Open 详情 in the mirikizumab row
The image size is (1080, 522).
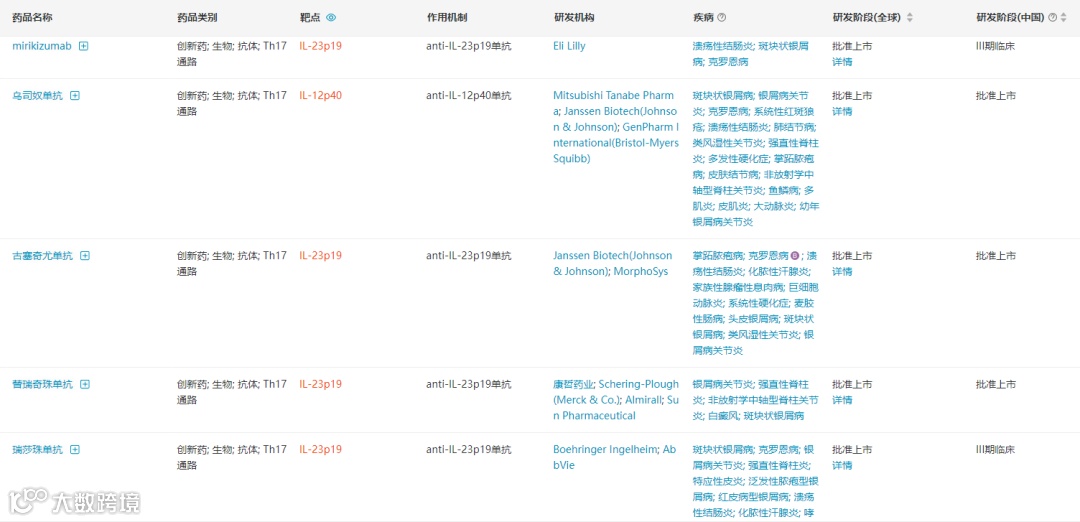click(842, 62)
